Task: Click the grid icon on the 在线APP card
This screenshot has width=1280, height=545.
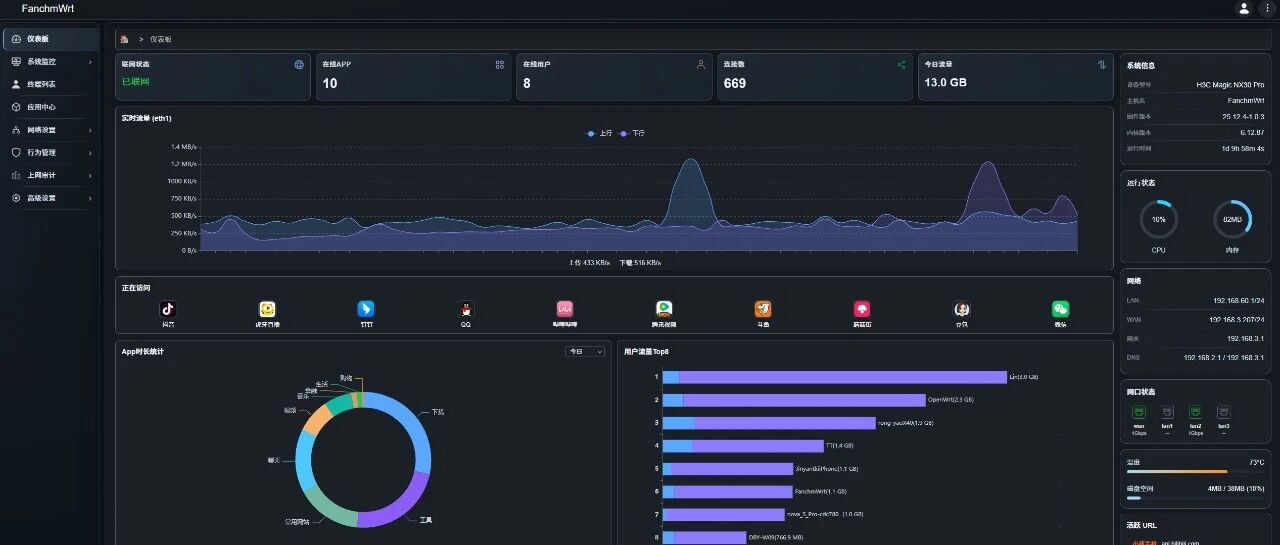Action: [x=500, y=64]
